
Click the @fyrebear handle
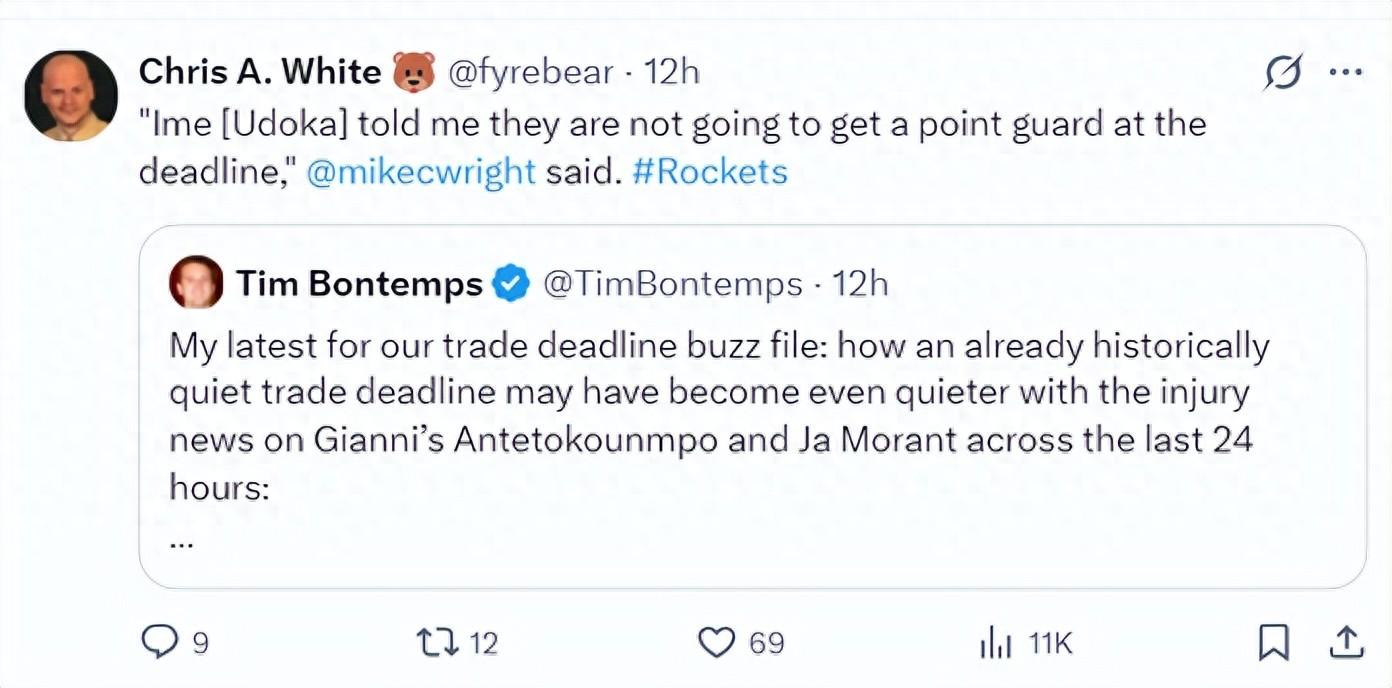[530, 72]
